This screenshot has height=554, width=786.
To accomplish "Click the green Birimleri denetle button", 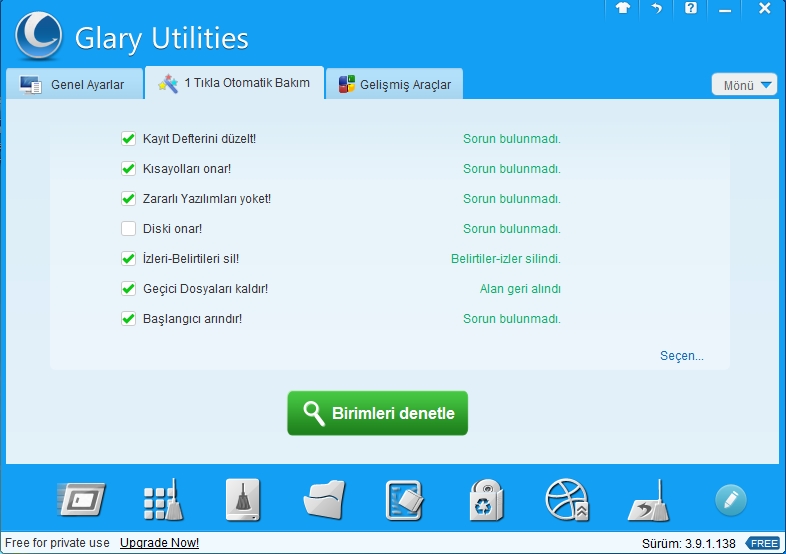I will point(377,413).
